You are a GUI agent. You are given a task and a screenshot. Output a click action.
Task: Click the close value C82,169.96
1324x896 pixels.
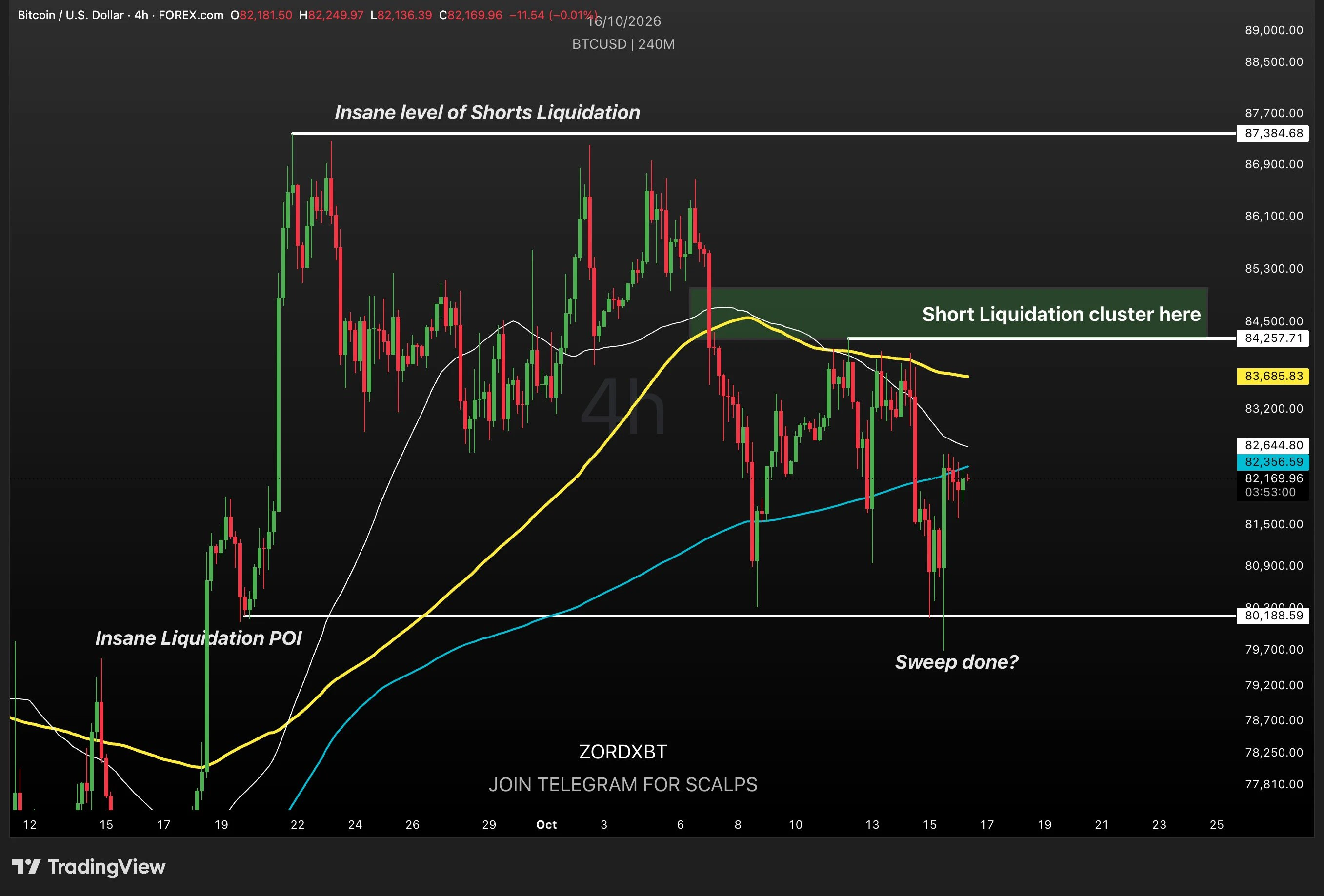click(471, 16)
